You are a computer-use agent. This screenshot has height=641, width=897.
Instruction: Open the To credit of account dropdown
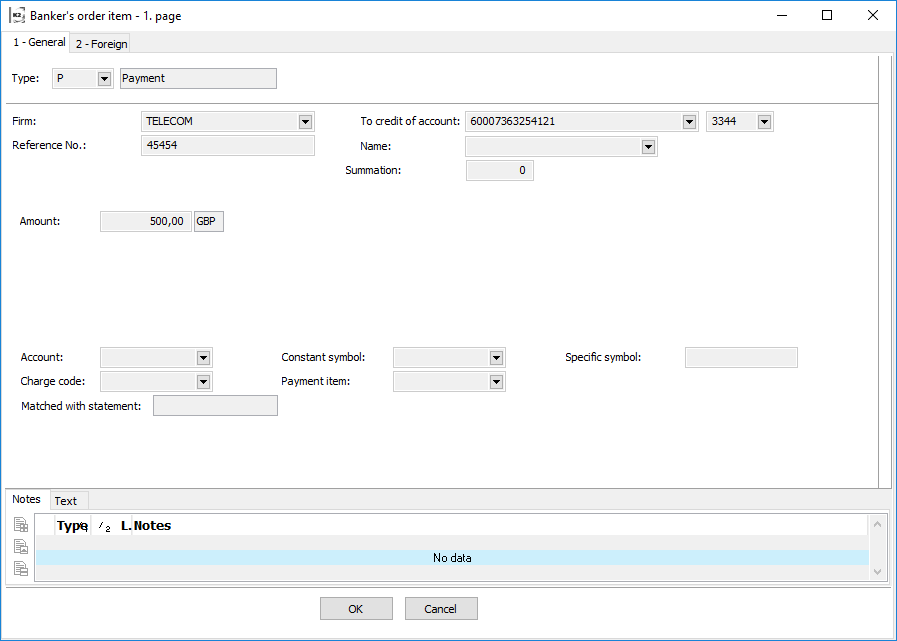689,121
